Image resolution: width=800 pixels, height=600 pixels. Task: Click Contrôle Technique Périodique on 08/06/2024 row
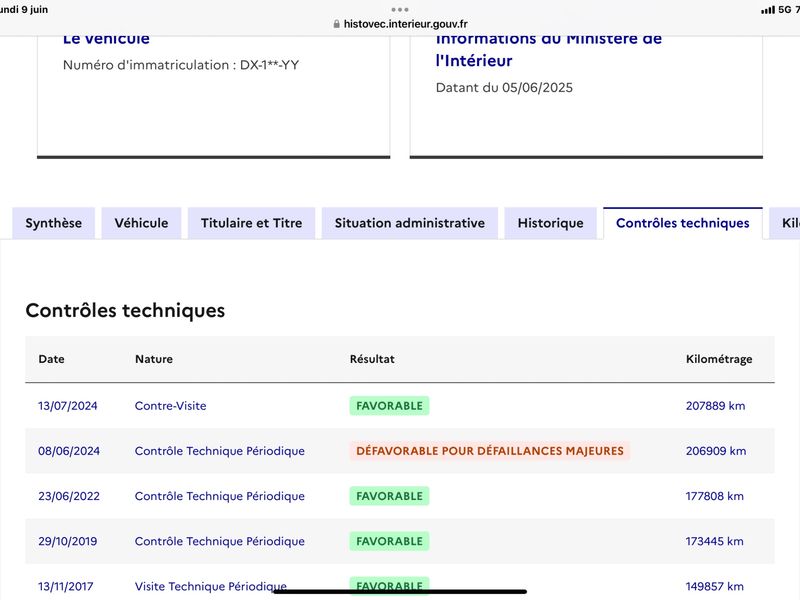point(220,451)
